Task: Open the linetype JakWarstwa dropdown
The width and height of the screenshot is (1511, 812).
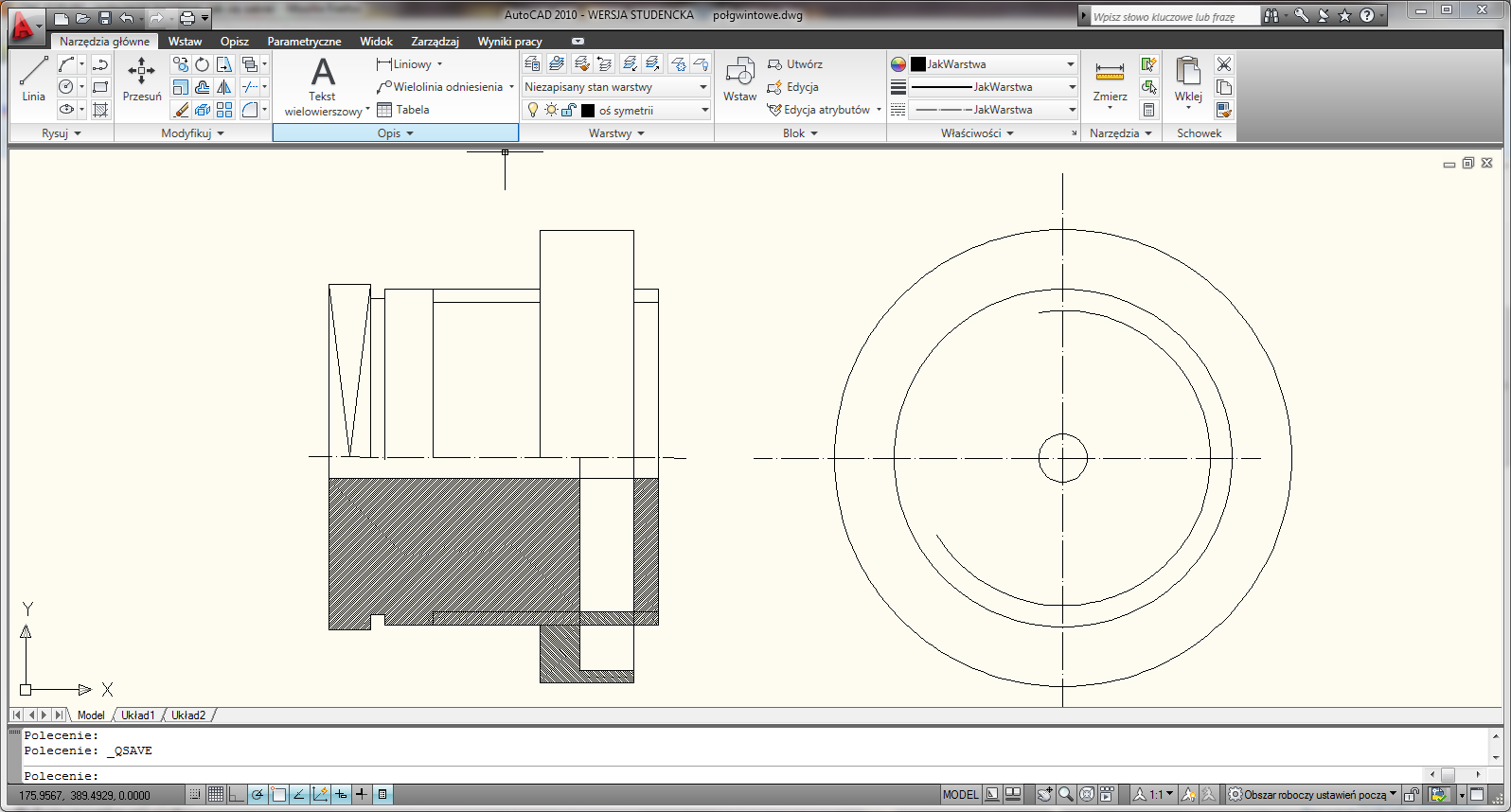Action: click(x=993, y=110)
